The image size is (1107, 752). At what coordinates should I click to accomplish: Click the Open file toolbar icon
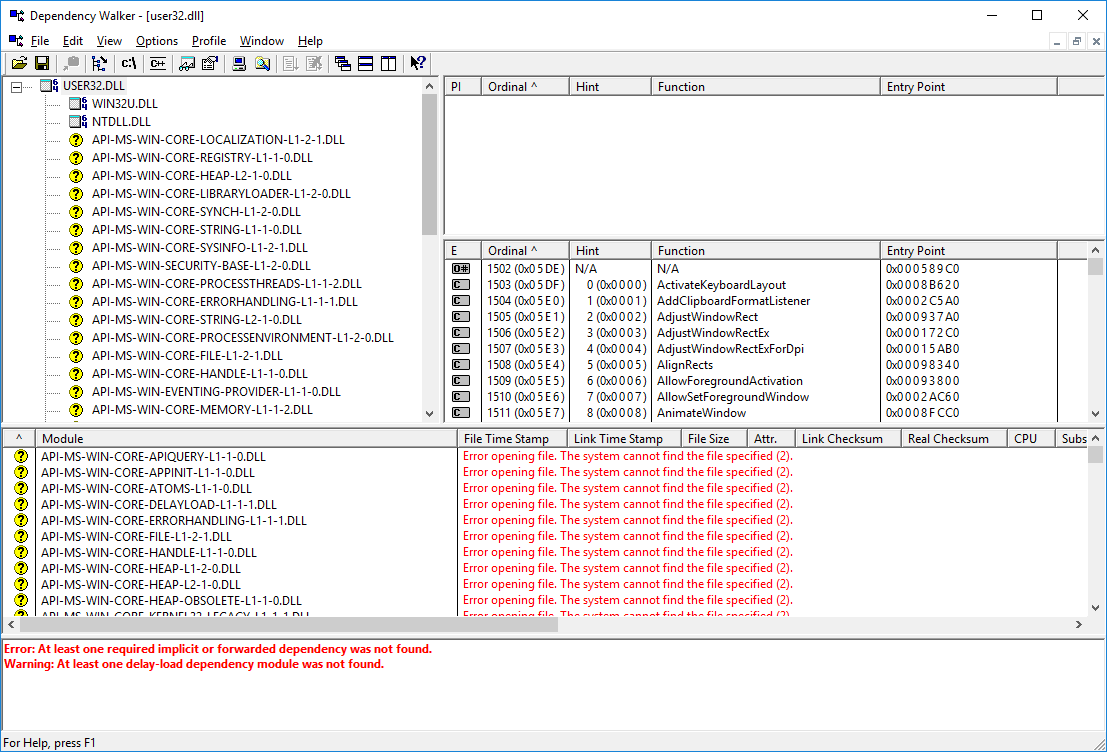19,64
